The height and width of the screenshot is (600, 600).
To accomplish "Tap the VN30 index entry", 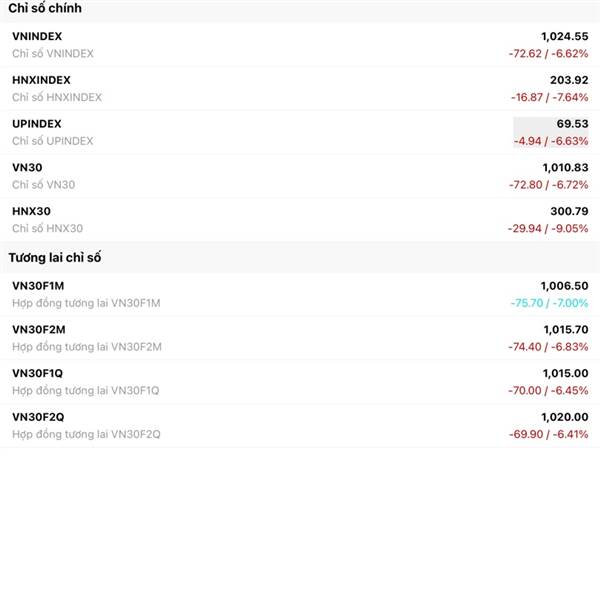I will (300, 176).
